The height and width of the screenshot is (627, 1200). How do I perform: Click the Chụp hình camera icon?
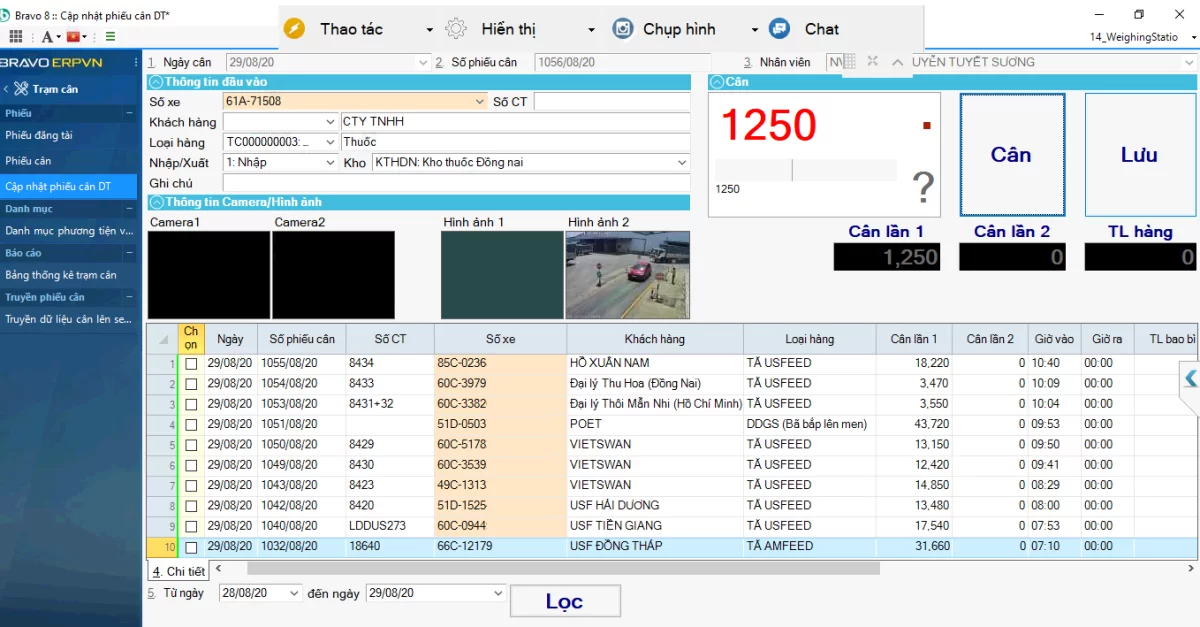[623, 29]
